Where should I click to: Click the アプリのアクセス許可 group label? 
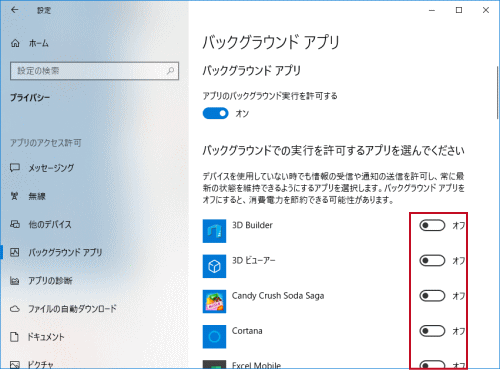[x=46, y=143]
